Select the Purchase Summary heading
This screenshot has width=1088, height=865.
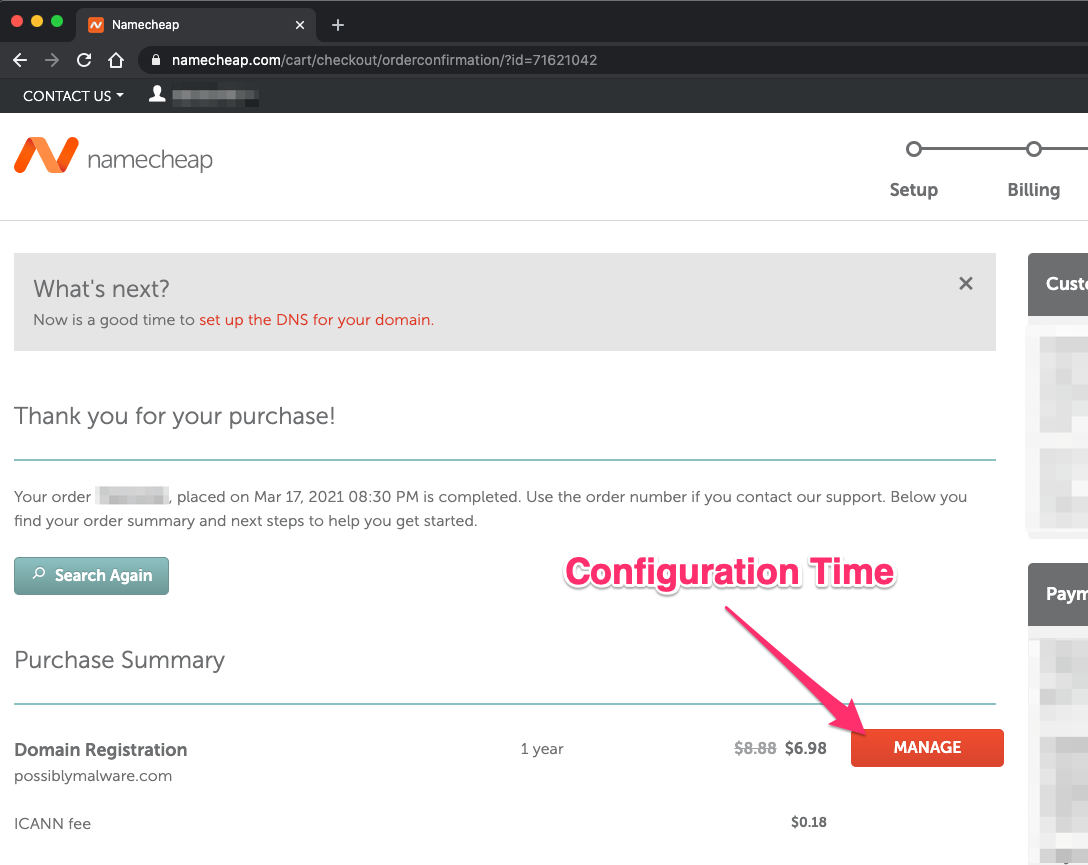119,660
